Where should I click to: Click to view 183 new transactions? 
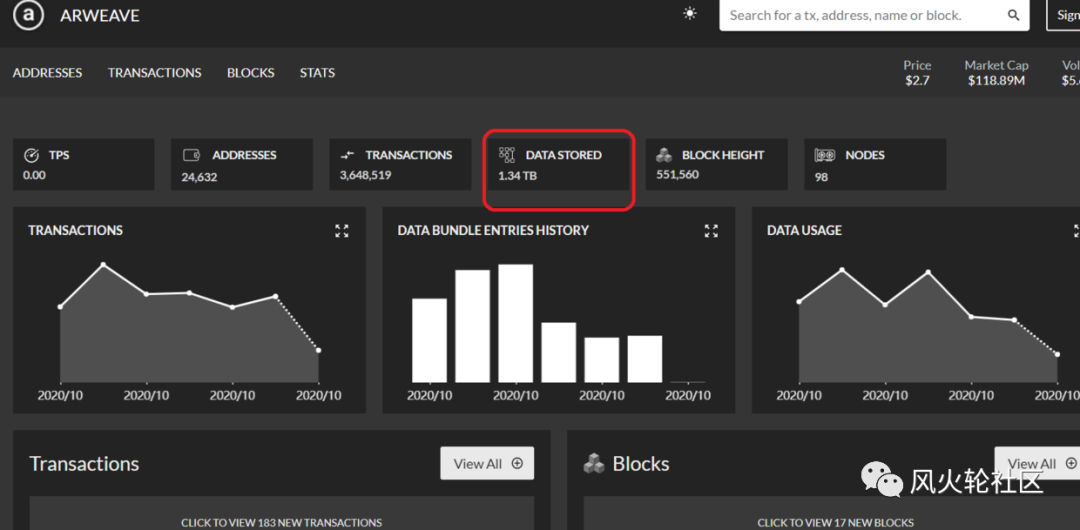282,522
